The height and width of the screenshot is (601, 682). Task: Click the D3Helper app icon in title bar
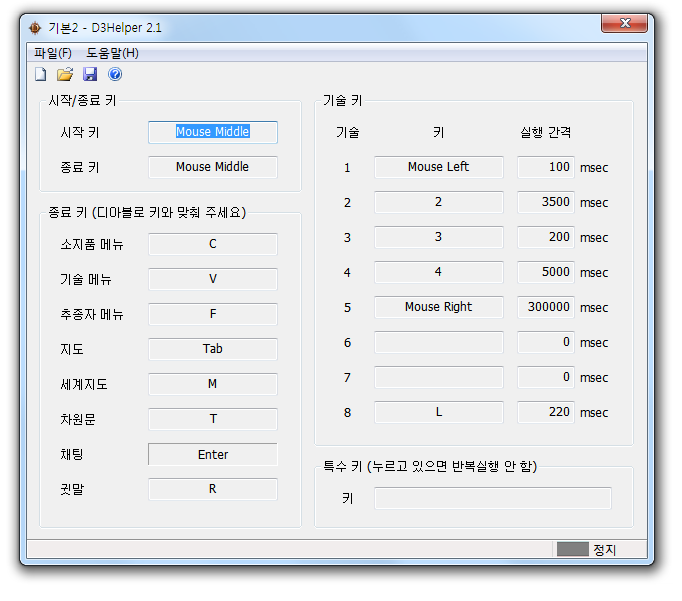pos(35,28)
